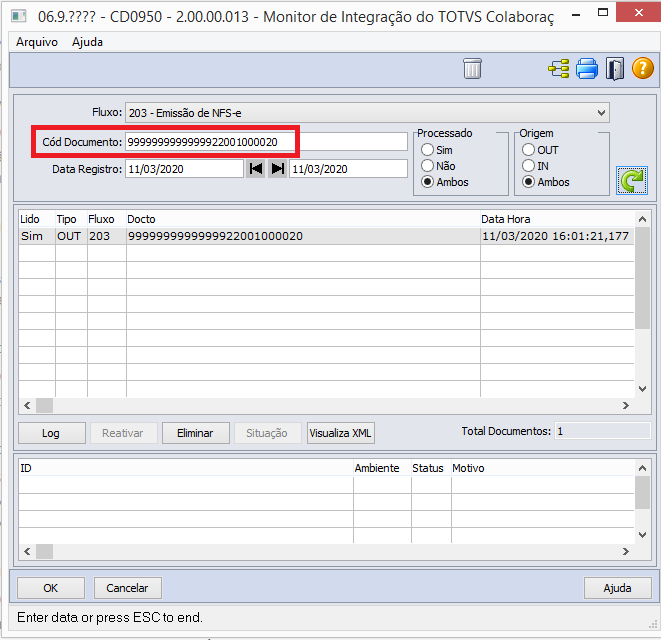Image resolution: width=661 pixels, height=640 pixels.
Task: Click the start Data Registro field
Action: click(x=184, y=169)
